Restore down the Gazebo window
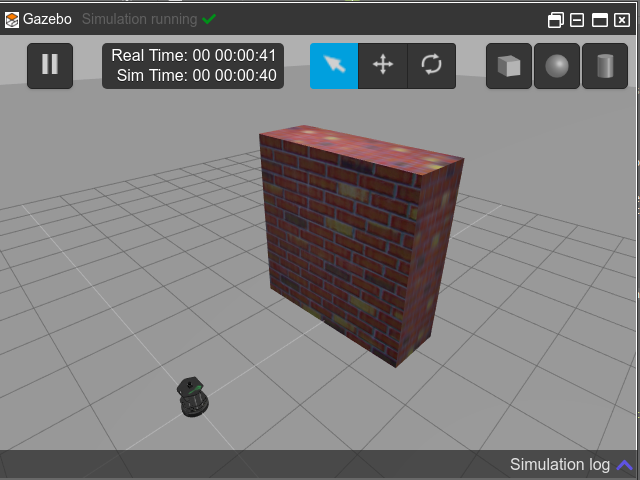This screenshot has height=480, width=640. [556, 20]
